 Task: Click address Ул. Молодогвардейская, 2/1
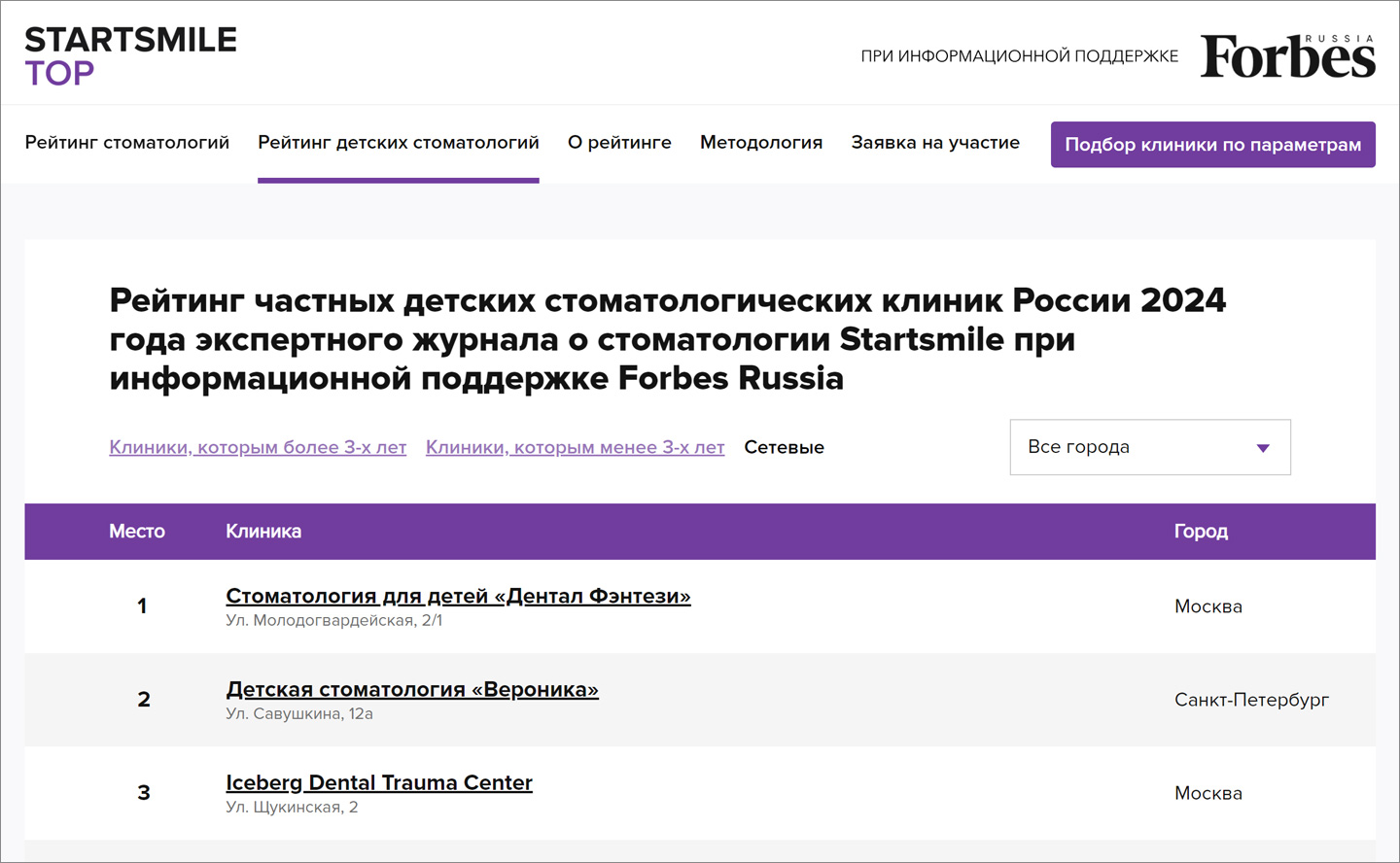334,620
